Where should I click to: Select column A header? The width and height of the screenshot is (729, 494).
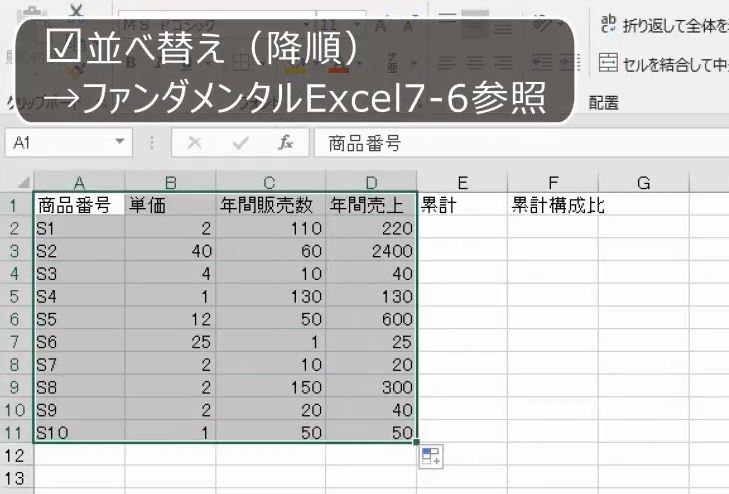point(79,182)
